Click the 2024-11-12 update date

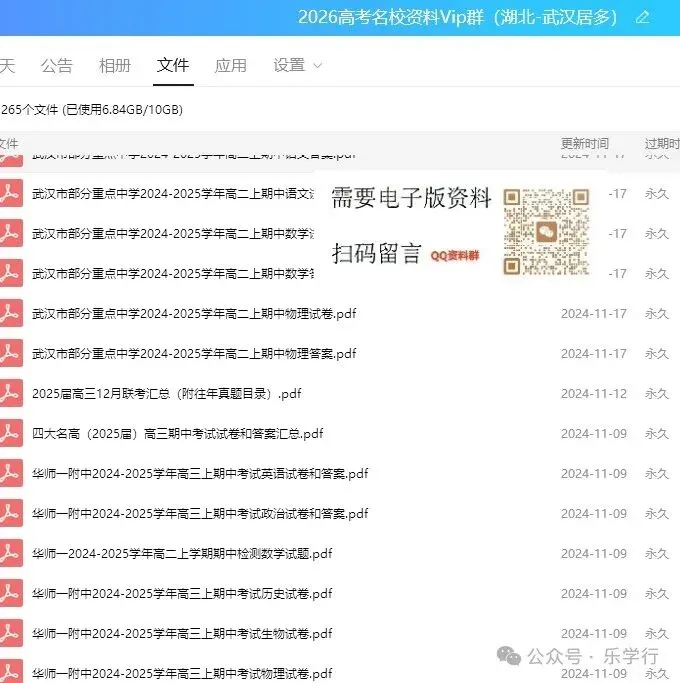(x=594, y=394)
